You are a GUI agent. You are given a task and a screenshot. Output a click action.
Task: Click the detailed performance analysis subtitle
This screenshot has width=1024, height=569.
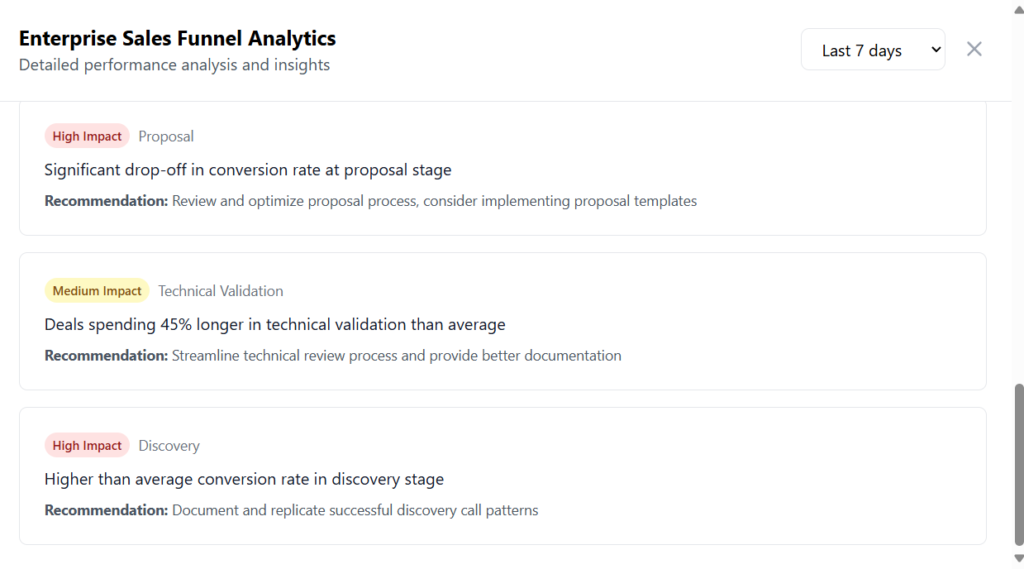tap(174, 65)
